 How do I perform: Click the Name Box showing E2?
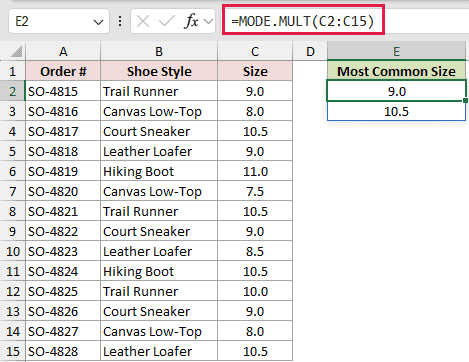coord(59,22)
